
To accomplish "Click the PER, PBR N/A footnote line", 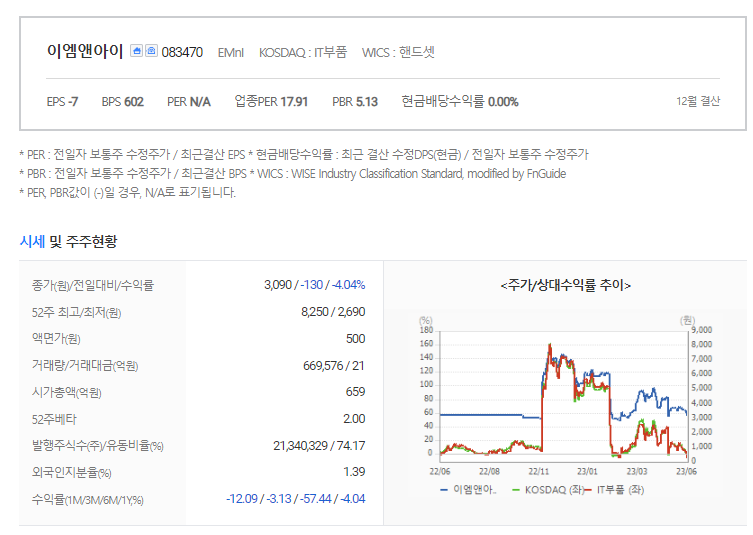I will pyautogui.click(x=128, y=193).
